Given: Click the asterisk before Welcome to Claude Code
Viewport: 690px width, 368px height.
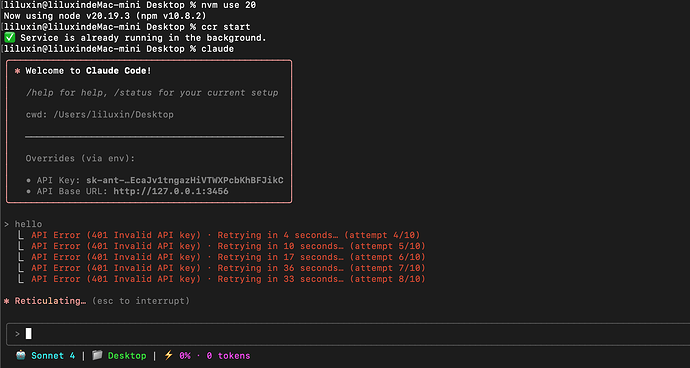Looking at the screenshot, I should point(18,71).
